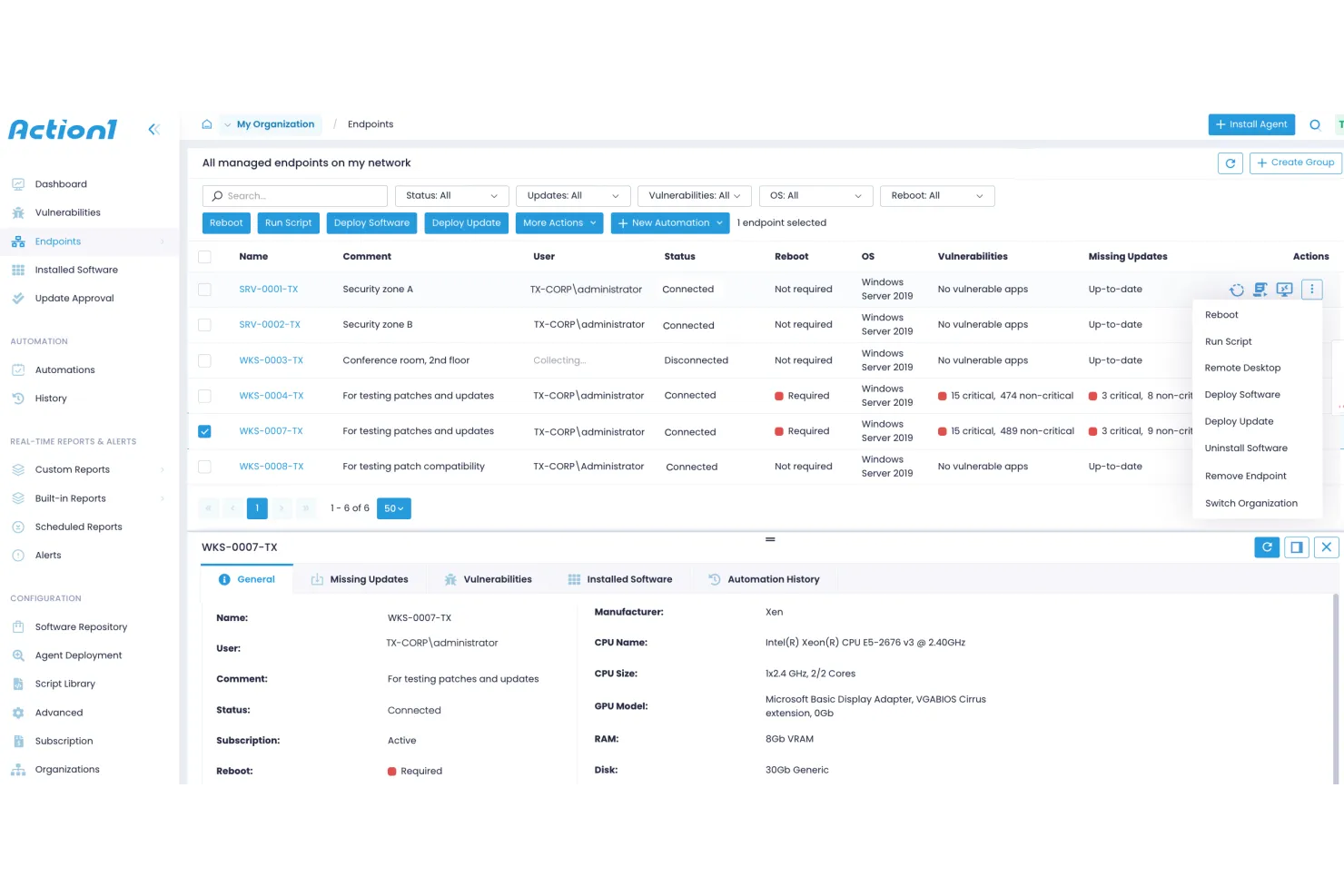Image resolution: width=1344 pixels, height=896 pixels.
Task: Click inside the Search field
Action: (294, 195)
